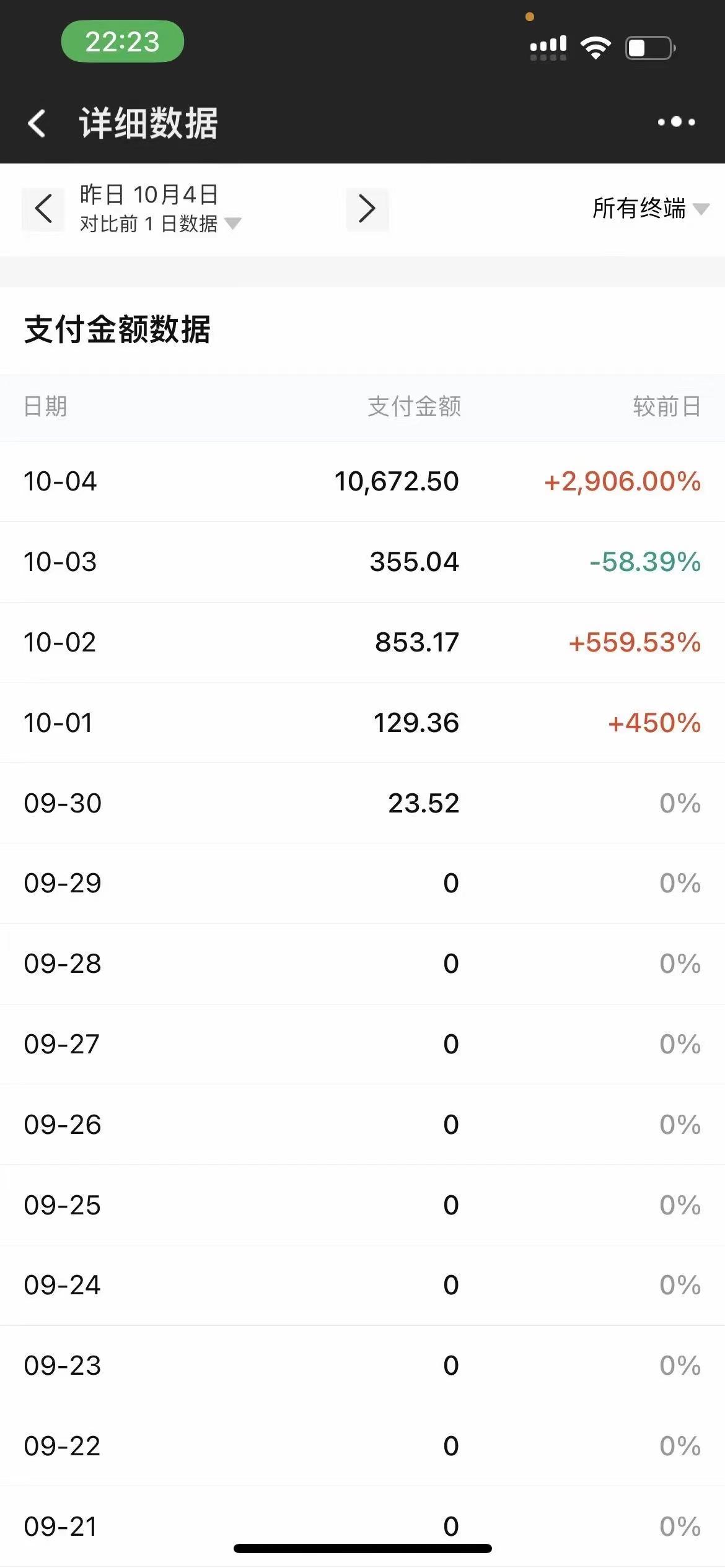Tap the home indicator bar
Viewport: 725px width, 1568px height.
[362, 1548]
